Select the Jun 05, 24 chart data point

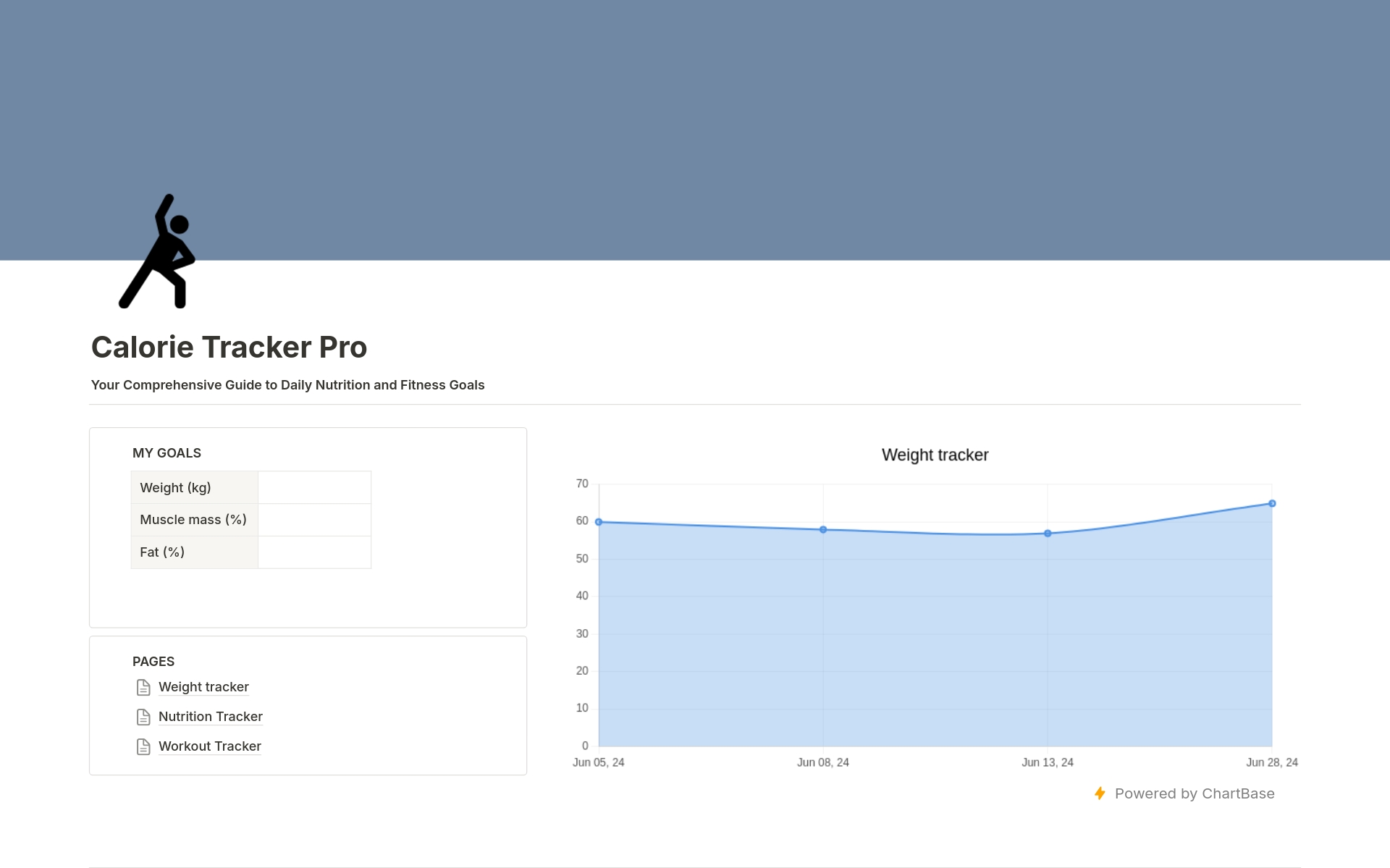[599, 522]
